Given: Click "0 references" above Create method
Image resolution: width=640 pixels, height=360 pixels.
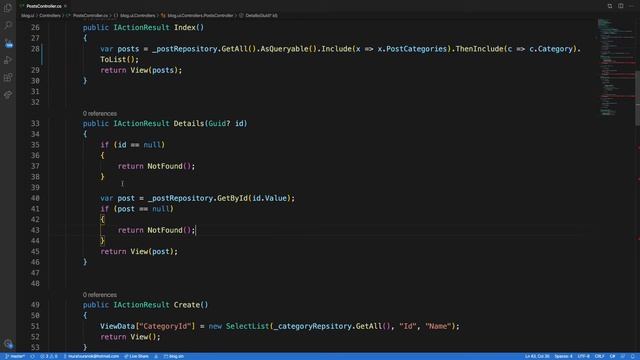Looking at the screenshot, I should (x=100, y=295).
